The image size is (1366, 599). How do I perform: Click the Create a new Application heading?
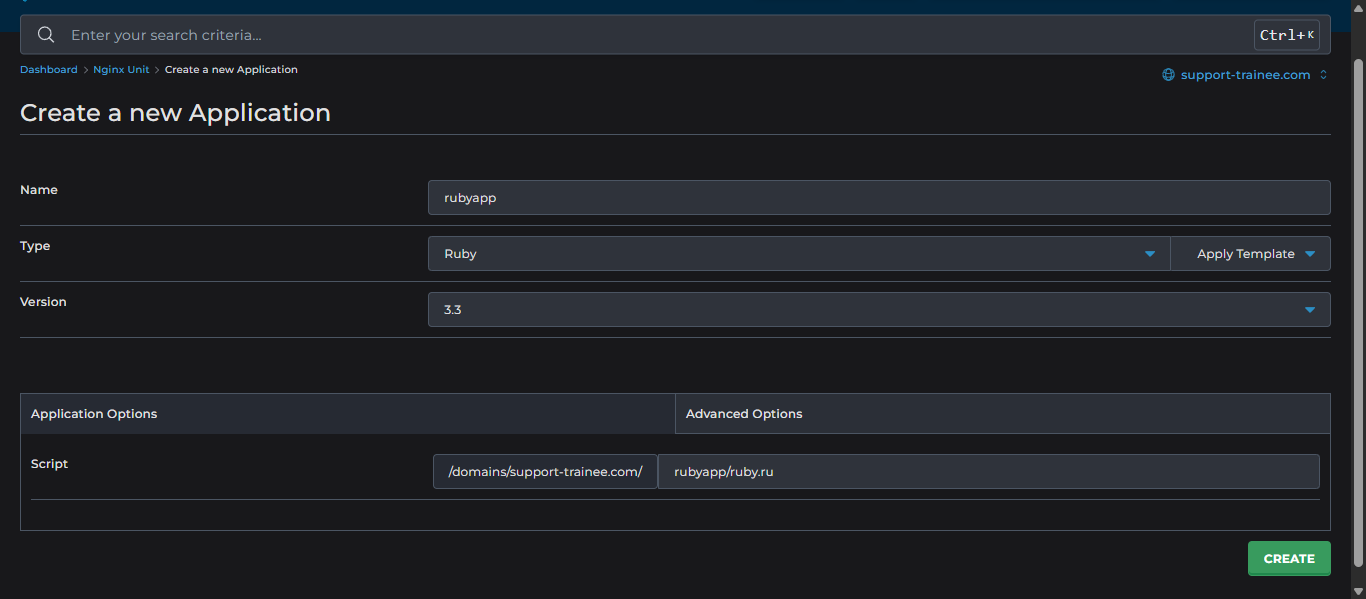175,113
